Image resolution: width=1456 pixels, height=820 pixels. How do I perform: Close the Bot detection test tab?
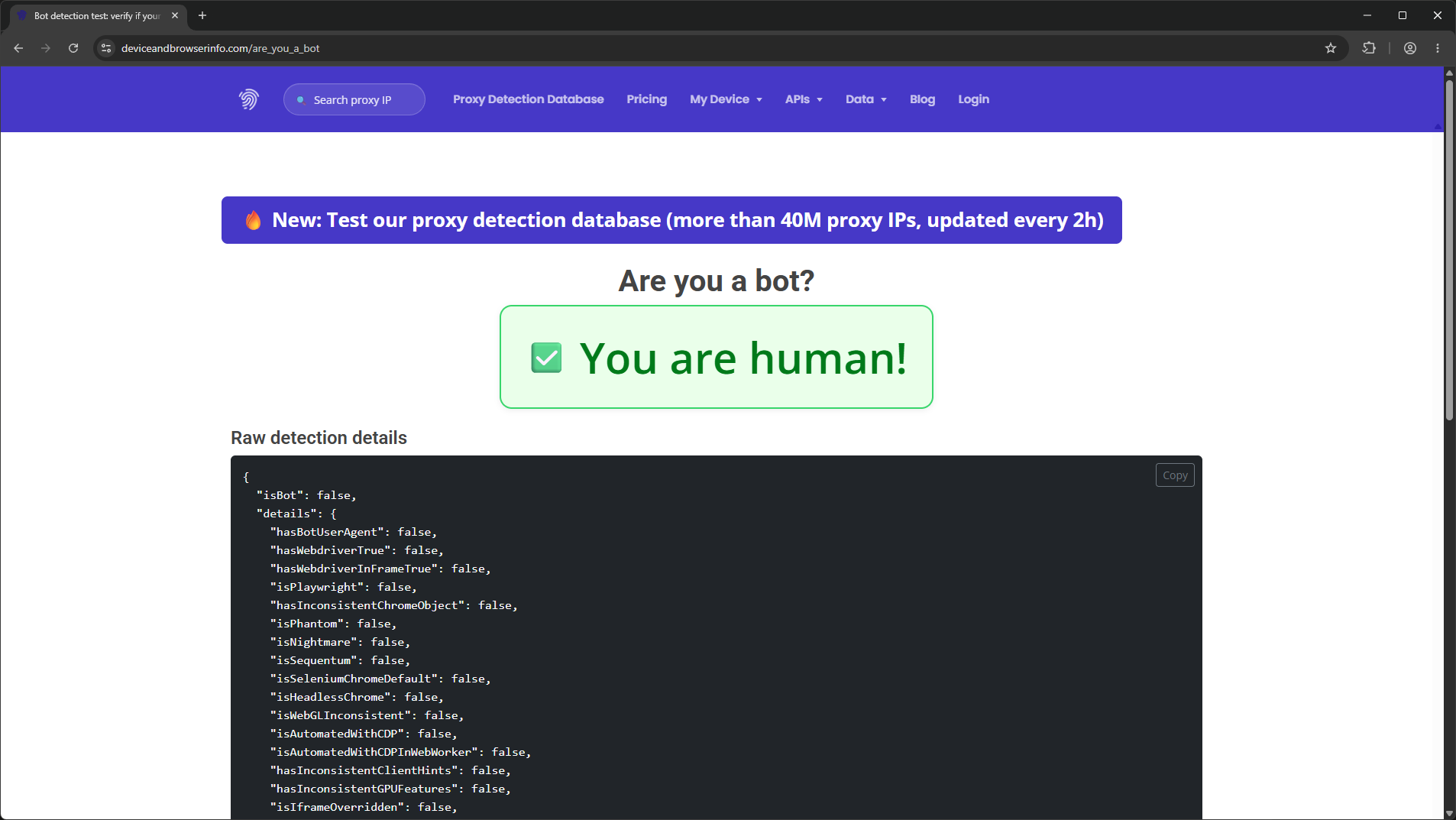175,15
